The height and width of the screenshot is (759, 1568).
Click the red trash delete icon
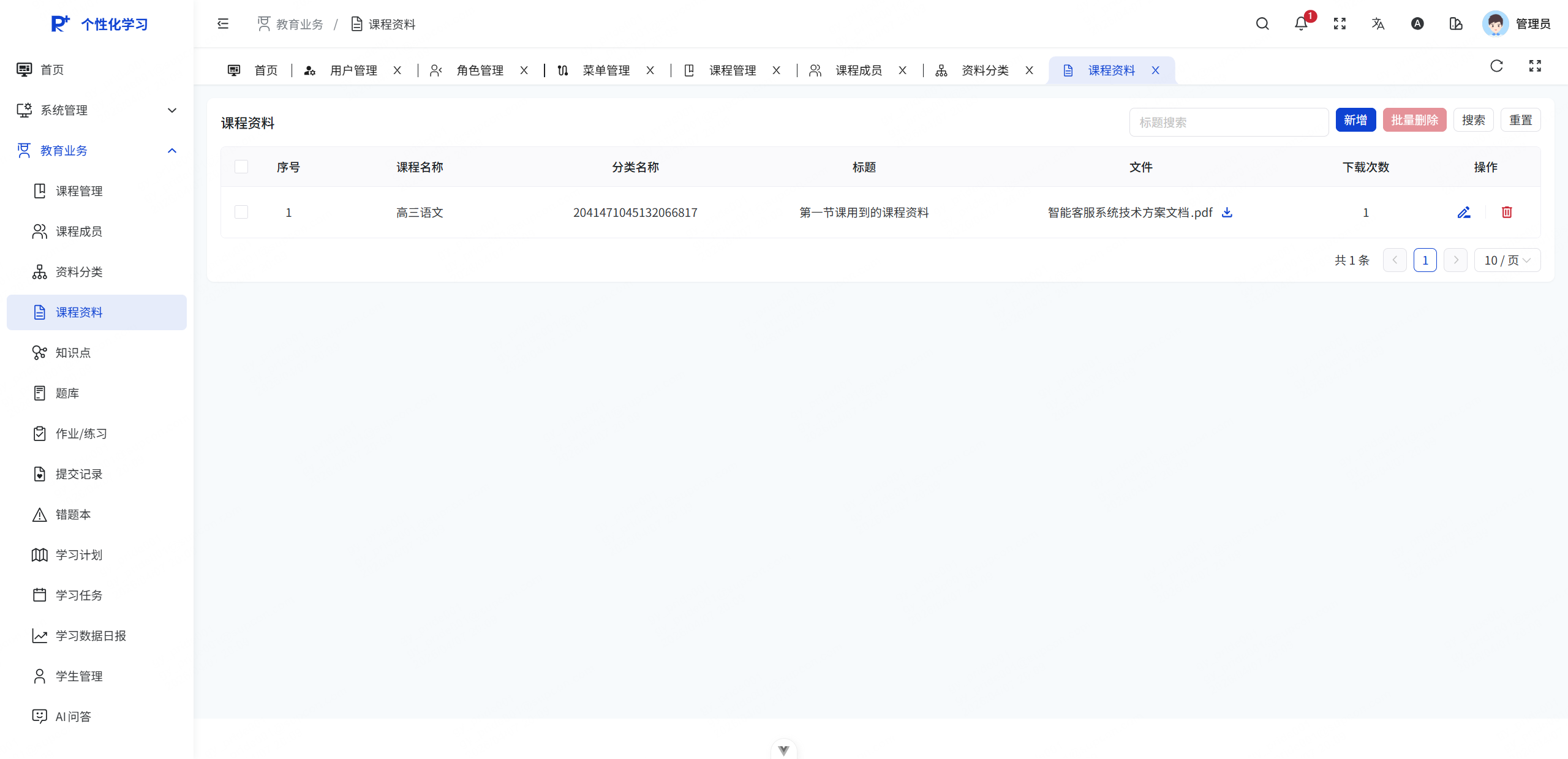[1507, 213]
